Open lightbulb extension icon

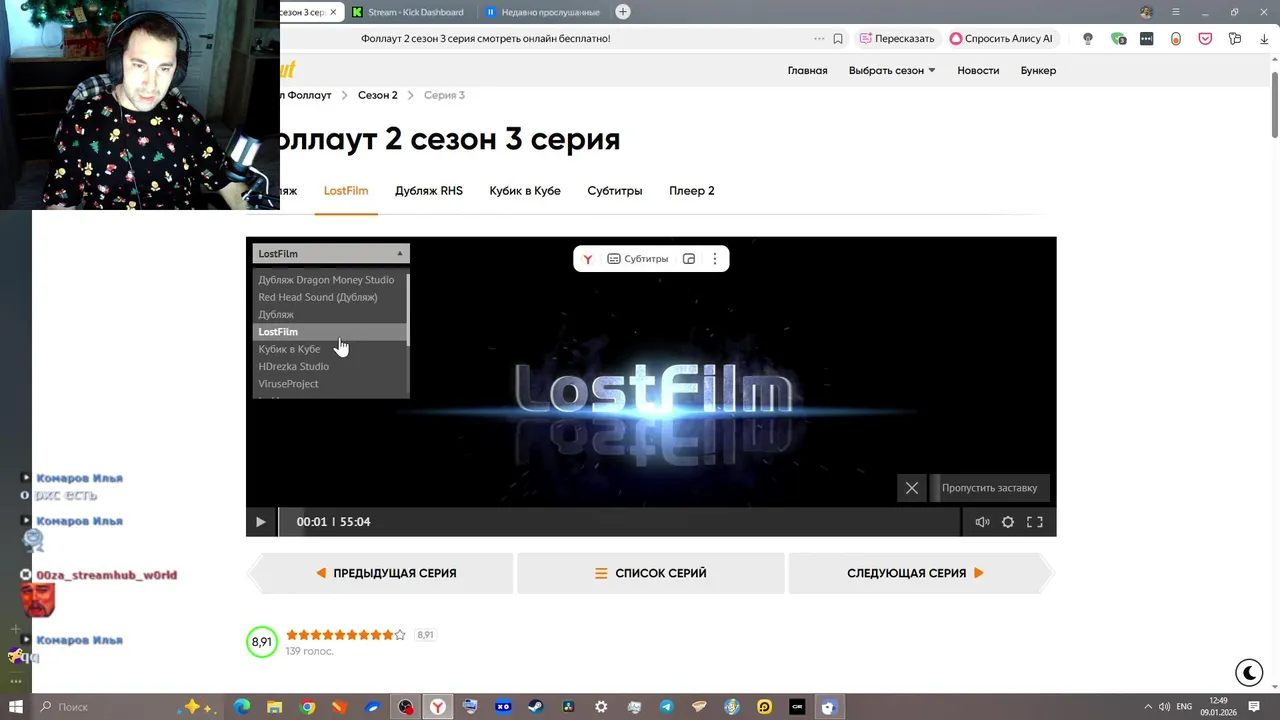pyautogui.click(x=1088, y=39)
